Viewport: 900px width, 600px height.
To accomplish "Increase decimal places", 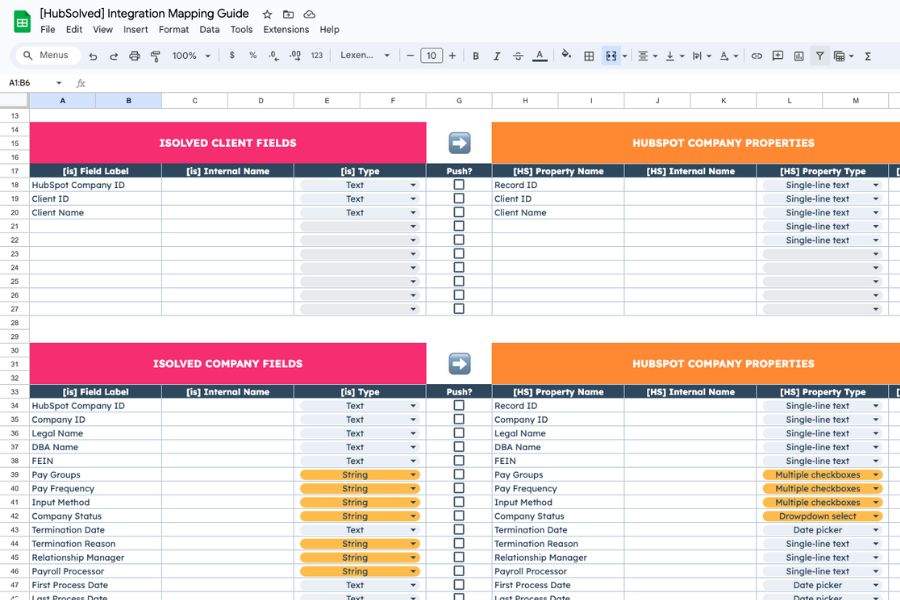I will point(295,56).
